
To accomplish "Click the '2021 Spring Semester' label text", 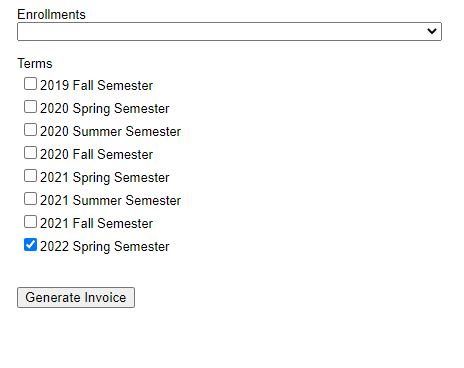I will click(x=105, y=178).
